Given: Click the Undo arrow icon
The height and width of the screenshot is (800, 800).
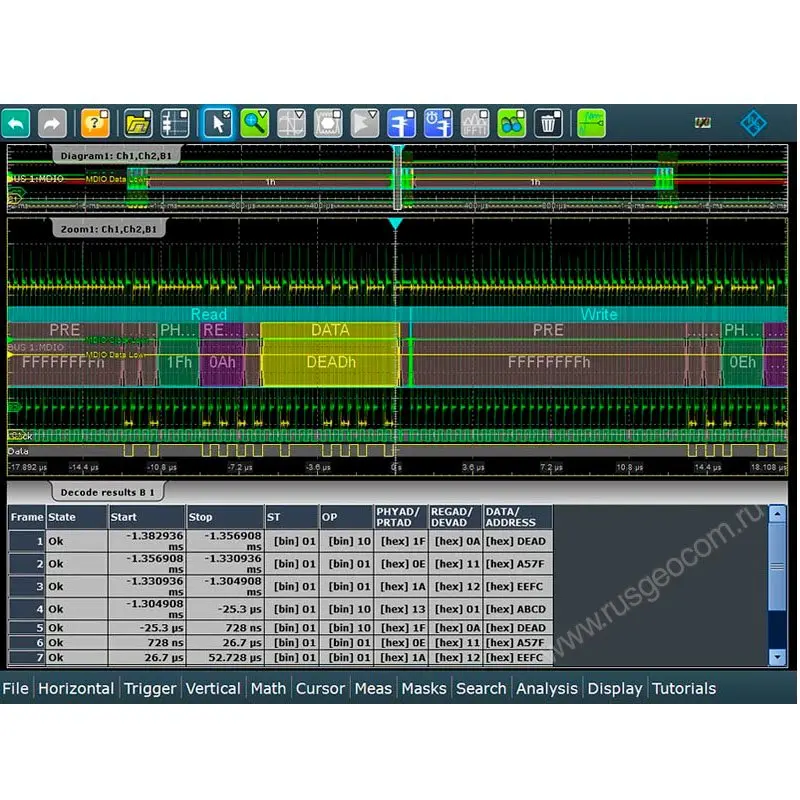Looking at the screenshot, I should pyautogui.click(x=16, y=123).
